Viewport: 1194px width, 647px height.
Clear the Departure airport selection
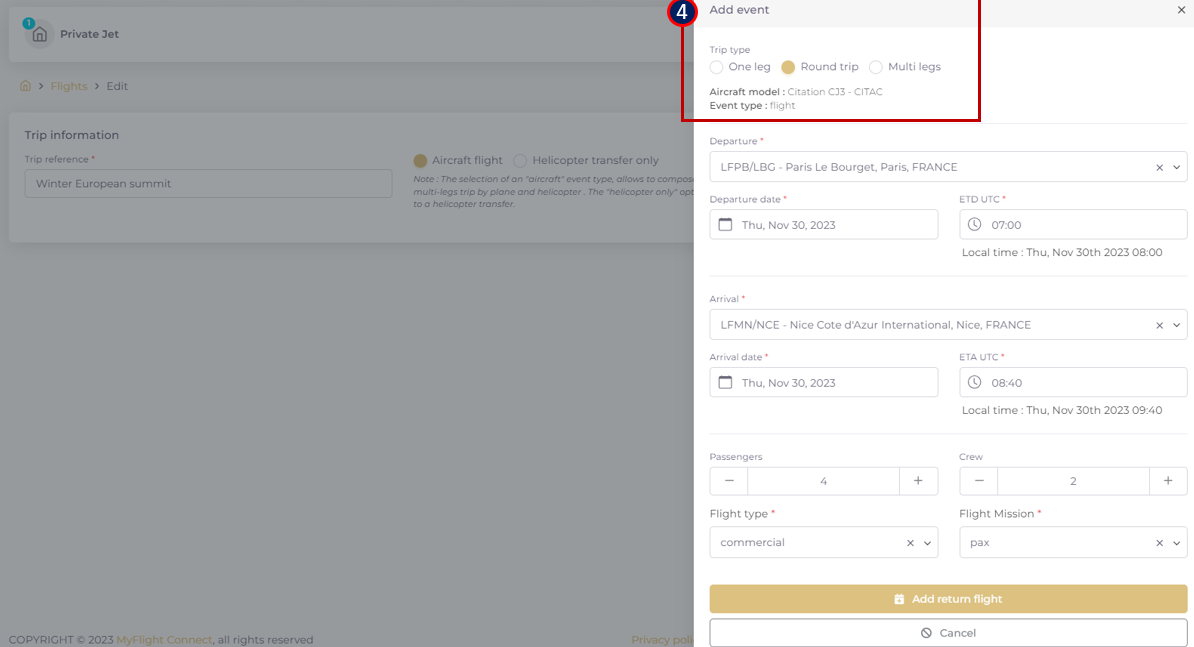click(x=1159, y=168)
